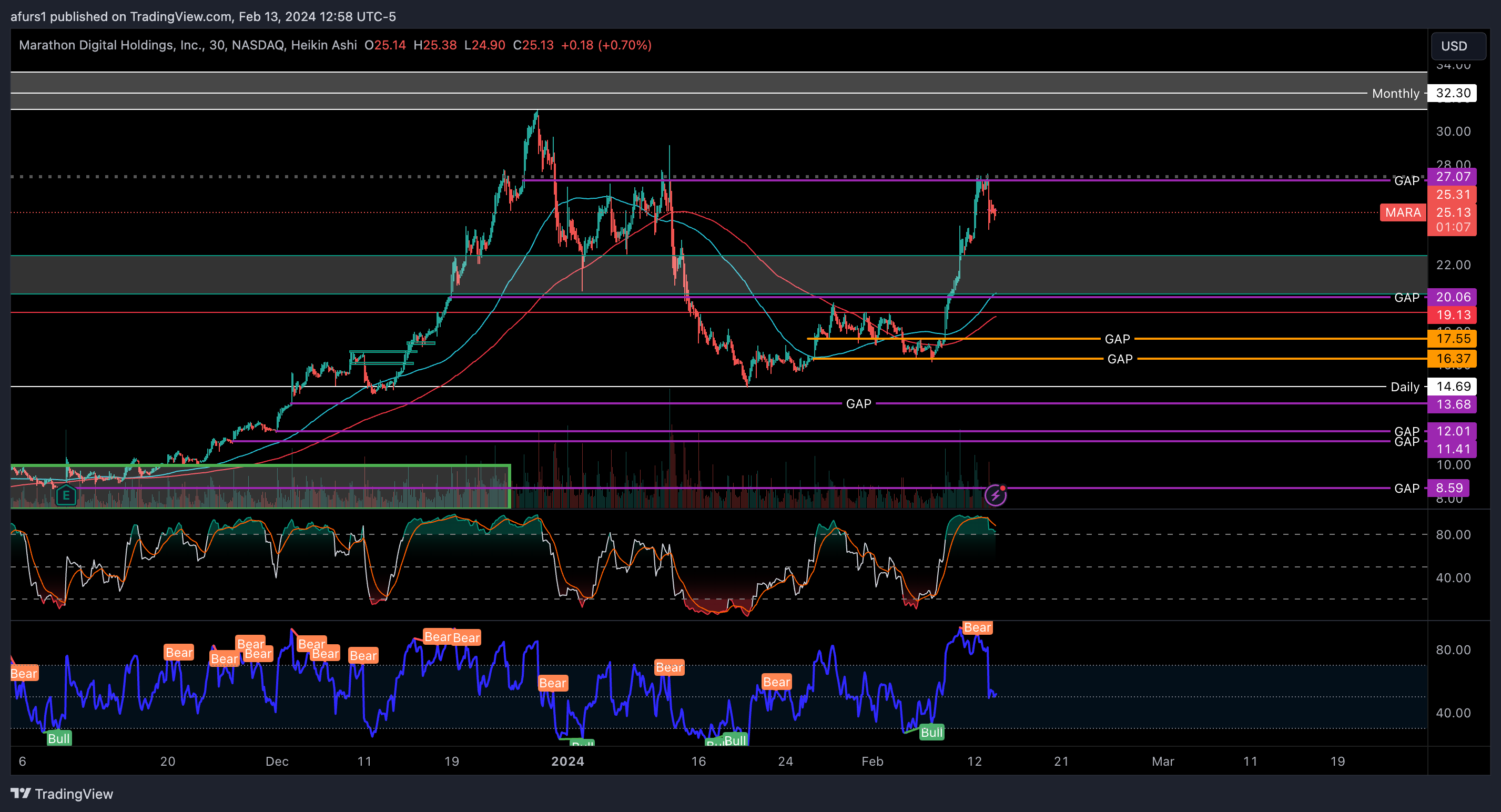Click the Feb date axis label
This screenshot has width=1501, height=812.
click(x=873, y=762)
